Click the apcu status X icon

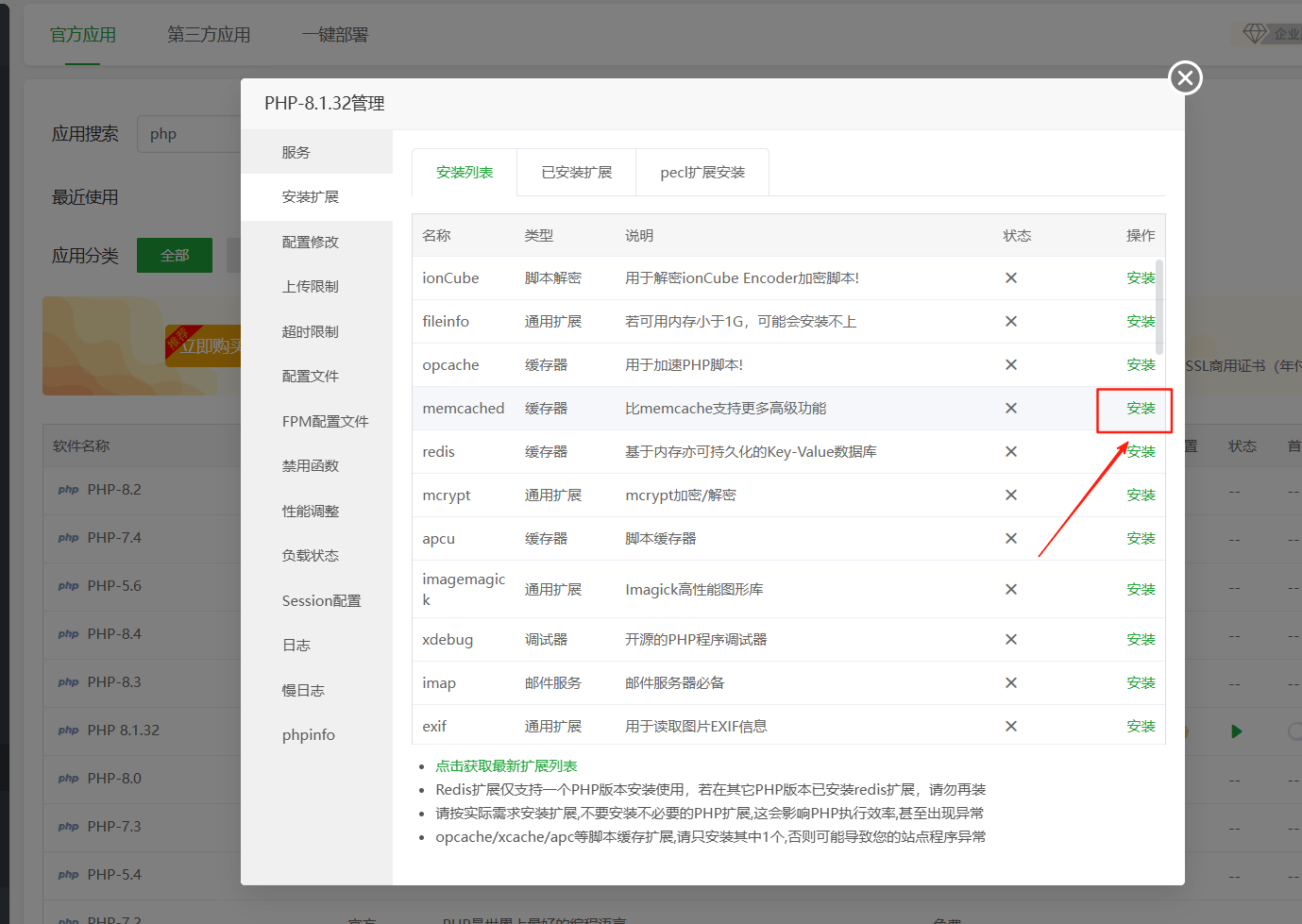(1011, 538)
